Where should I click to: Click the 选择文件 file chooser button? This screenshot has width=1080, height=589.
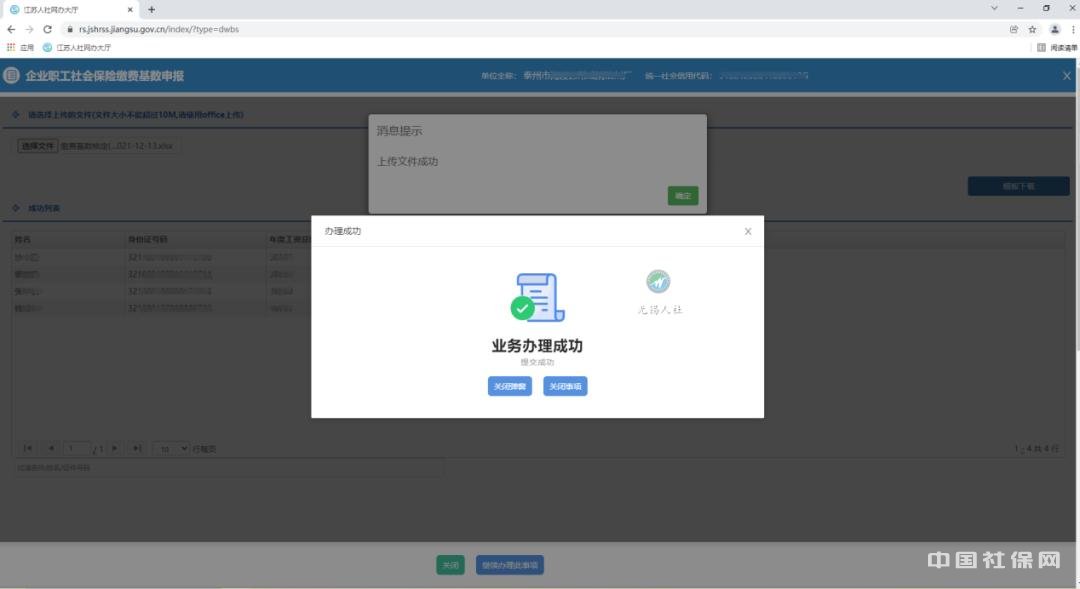click(37, 146)
